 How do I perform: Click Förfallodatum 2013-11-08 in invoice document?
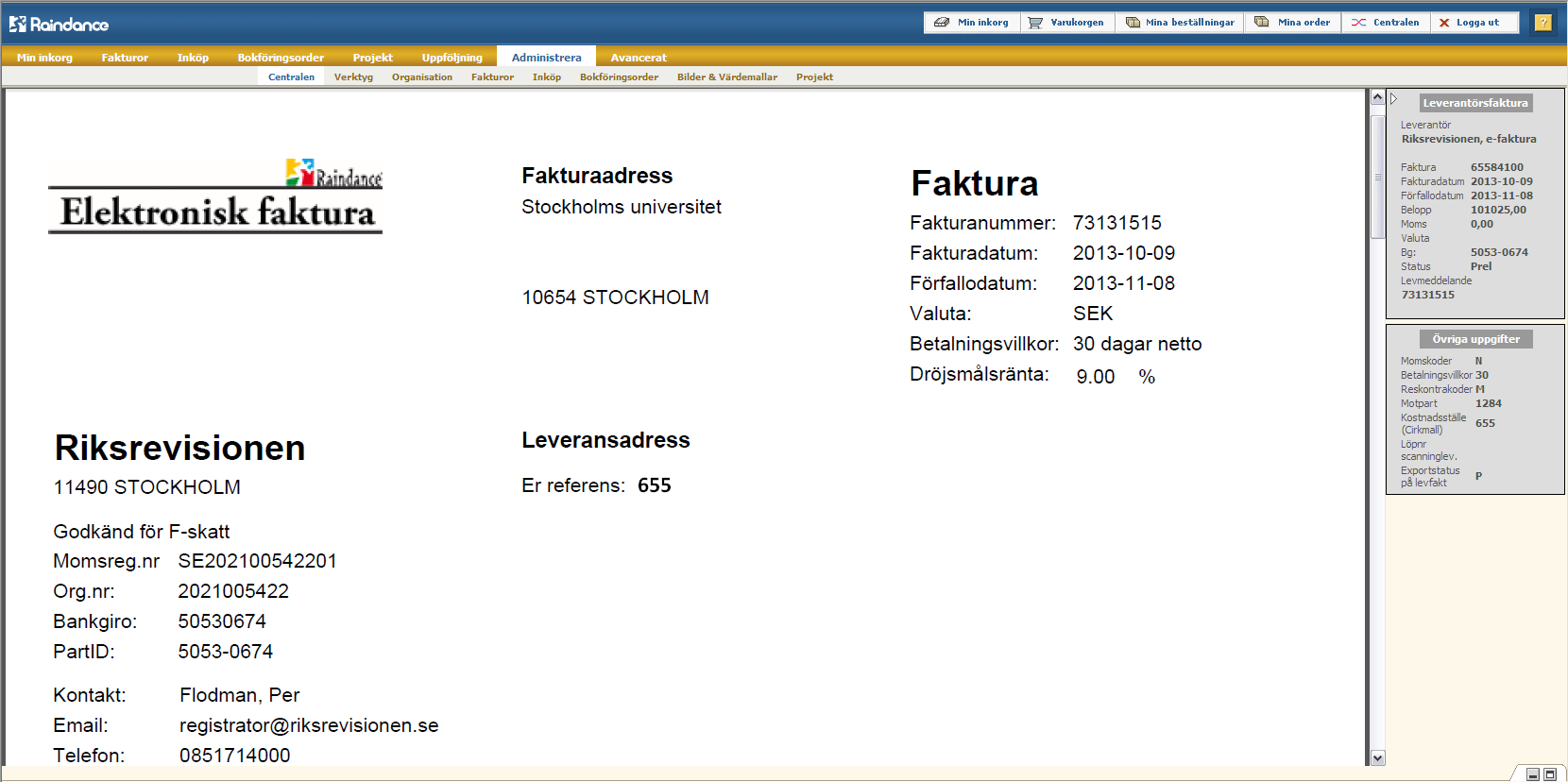1123,283
